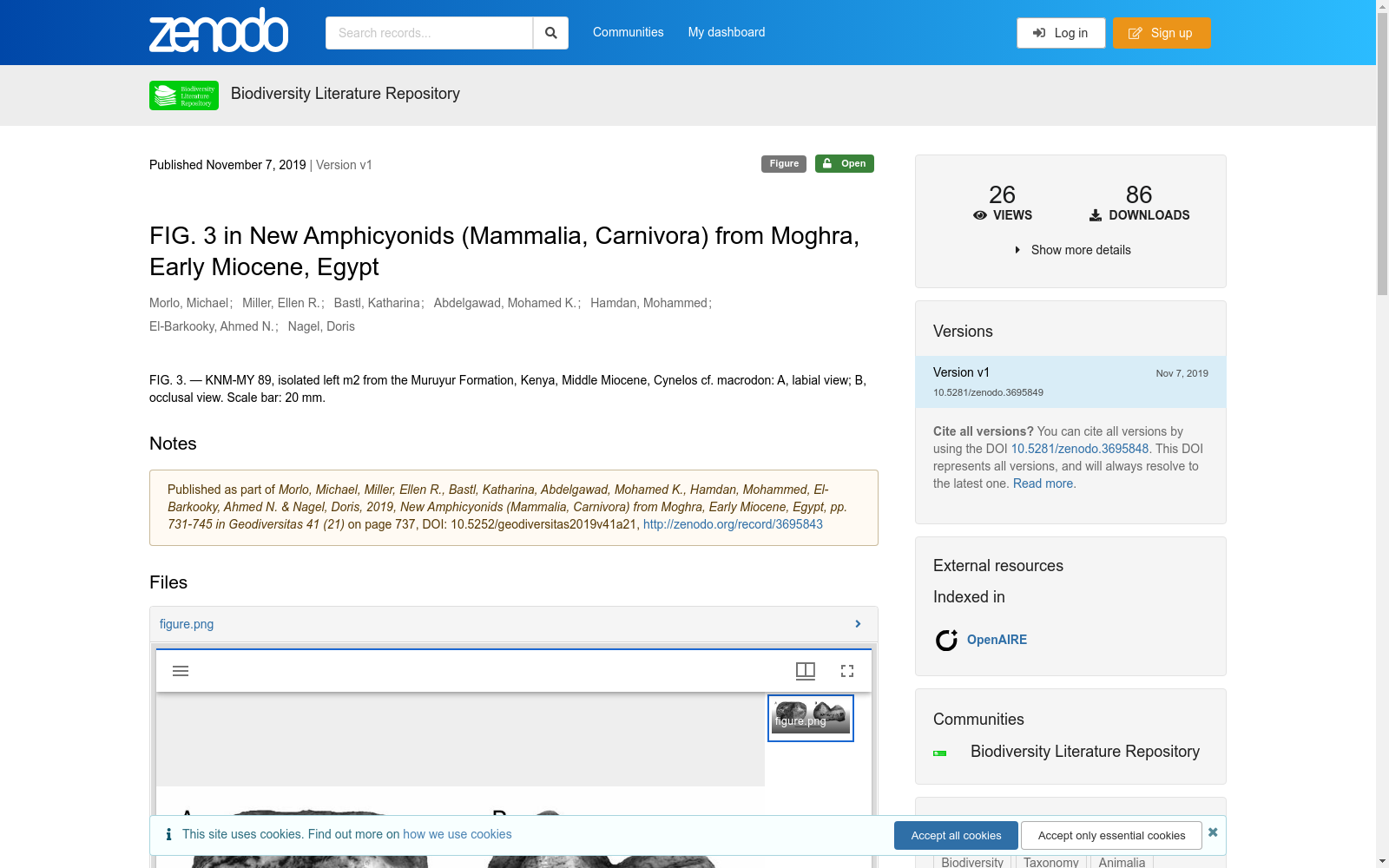Viewport: 1389px width, 868px height.
Task: Click author El-Barkooky, Ahmed N.
Action: pos(212,326)
